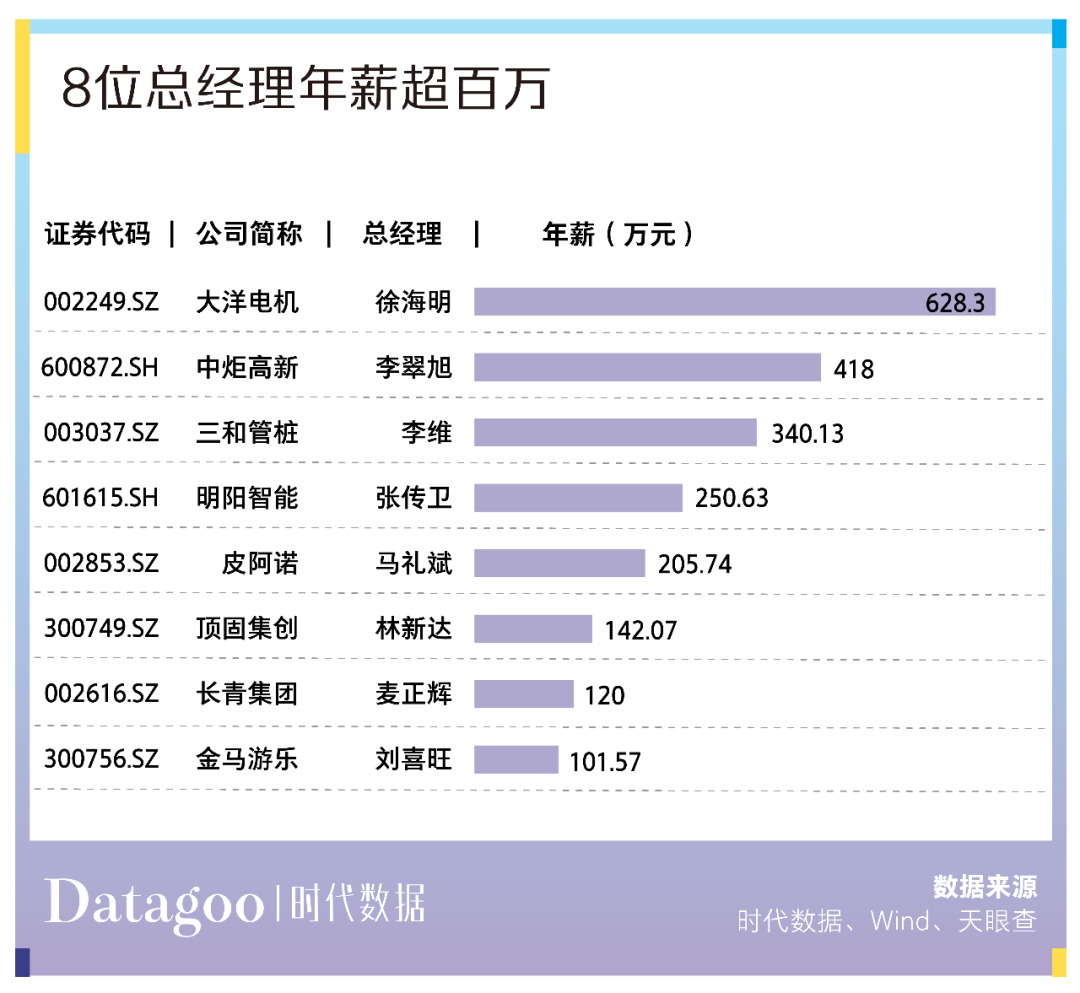Click manager name 李翠旭
The image size is (1080, 993).
tap(413, 367)
